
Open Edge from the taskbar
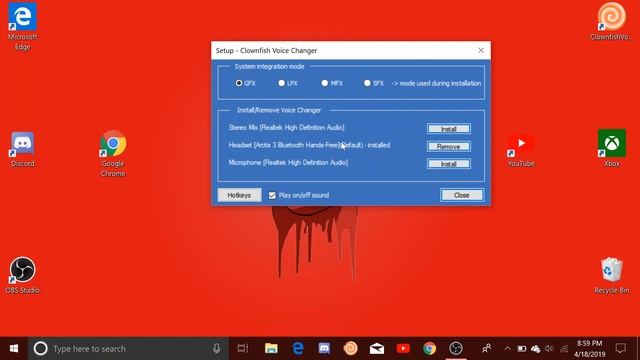pyautogui.click(x=298, y=349)
